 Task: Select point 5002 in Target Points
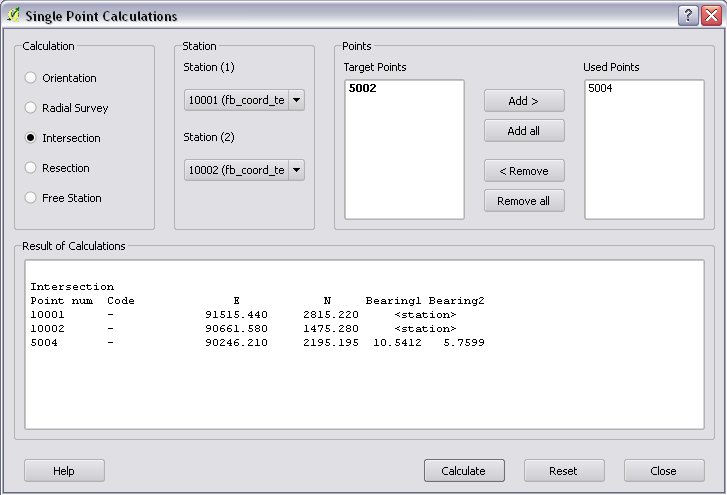(361, 89)
